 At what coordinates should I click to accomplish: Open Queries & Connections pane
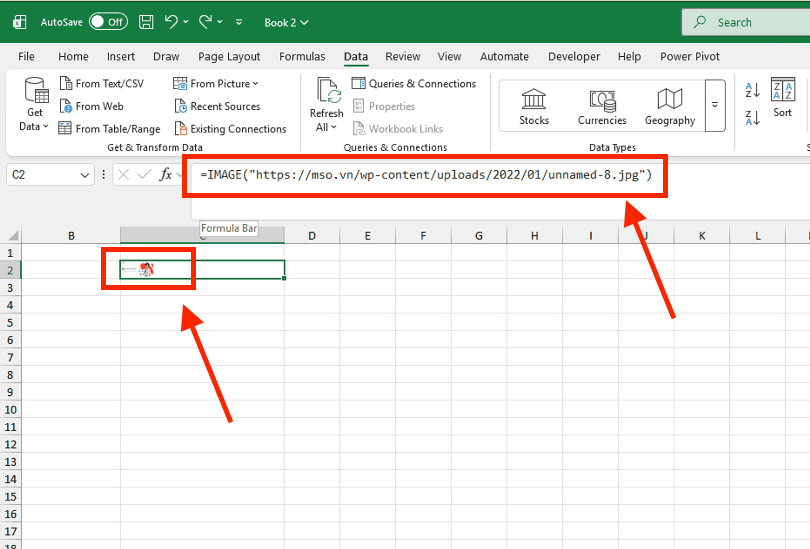tap(414, 83)
